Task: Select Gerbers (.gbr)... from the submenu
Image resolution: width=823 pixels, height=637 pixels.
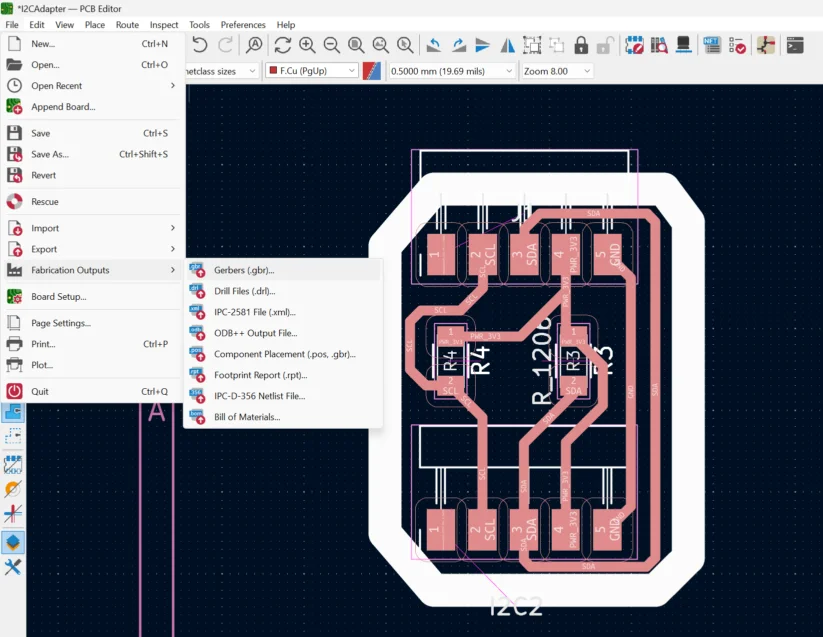Action: click(x=243, y=270)
